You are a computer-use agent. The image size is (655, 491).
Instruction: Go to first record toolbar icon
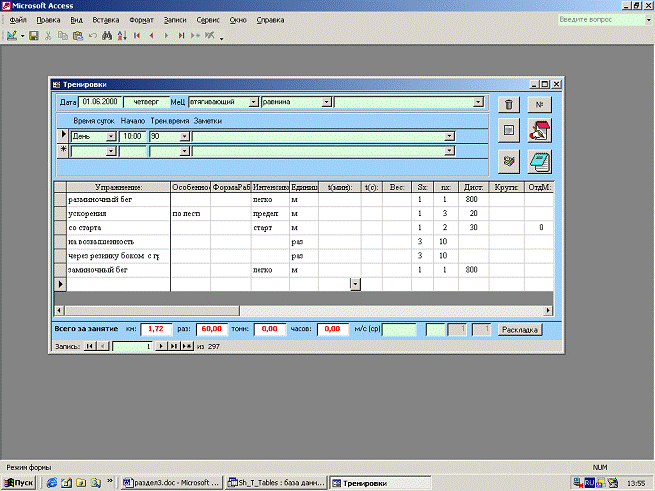pyautogui.click(x=137, y=36)
